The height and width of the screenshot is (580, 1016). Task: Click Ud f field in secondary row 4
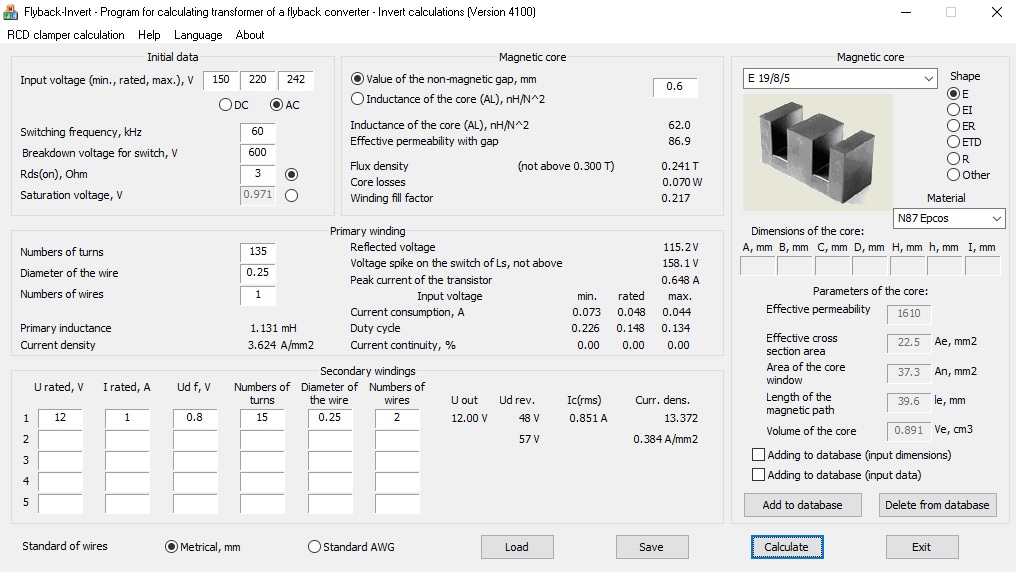[195, 481]
